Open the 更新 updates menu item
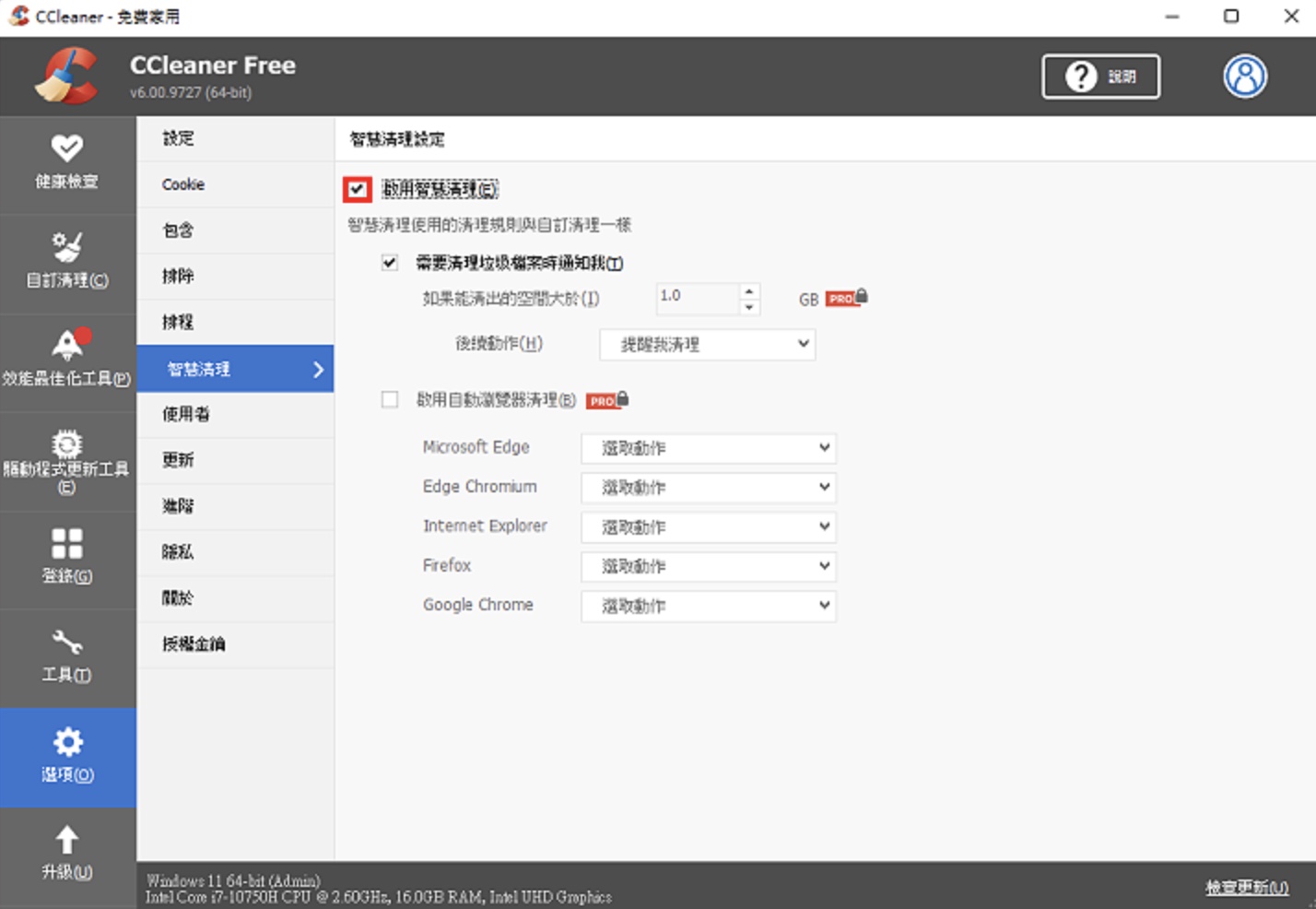 click(x=235, y=460)
